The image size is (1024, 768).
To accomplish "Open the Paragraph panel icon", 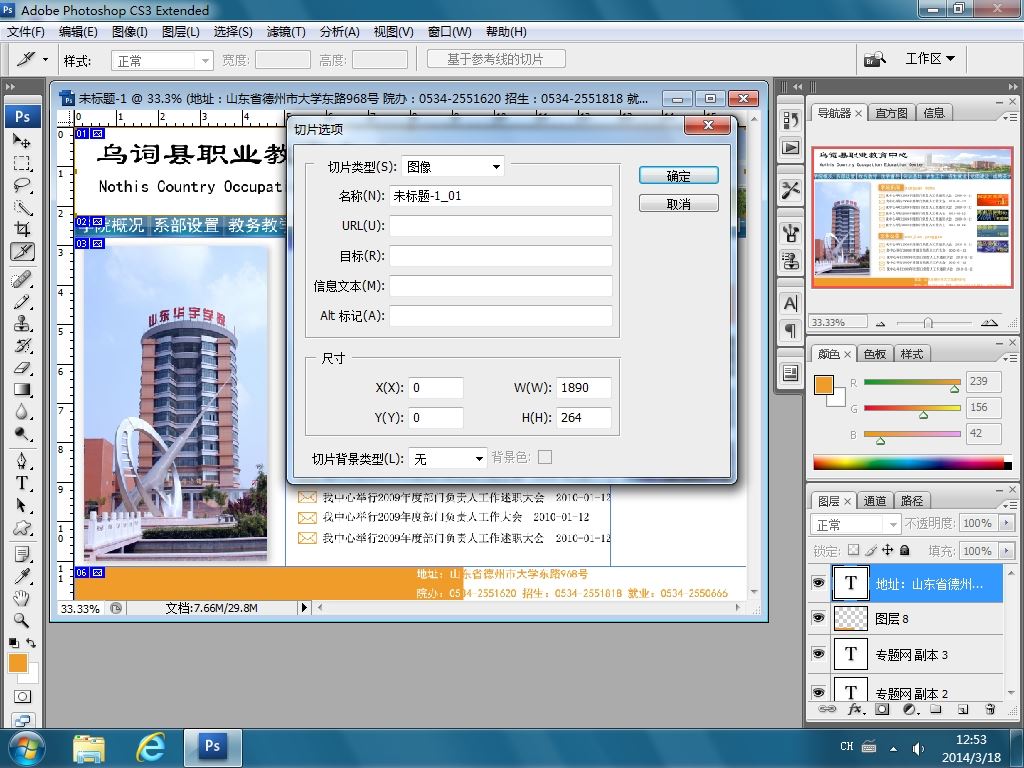I will point(791,331).
